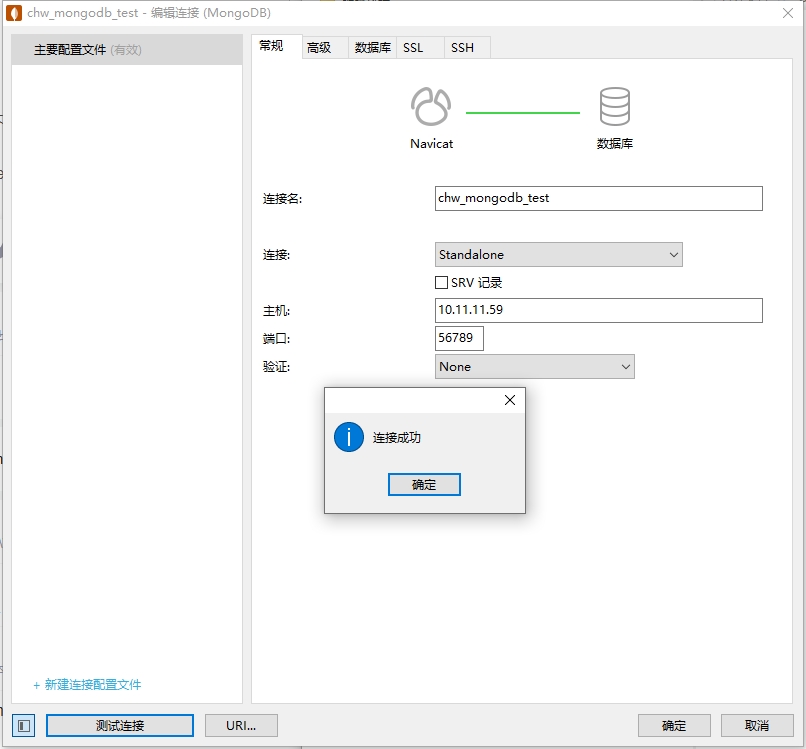Screen dimensions: 806x749
Task: Click the 测试连接 button
Action: [120, 725]
